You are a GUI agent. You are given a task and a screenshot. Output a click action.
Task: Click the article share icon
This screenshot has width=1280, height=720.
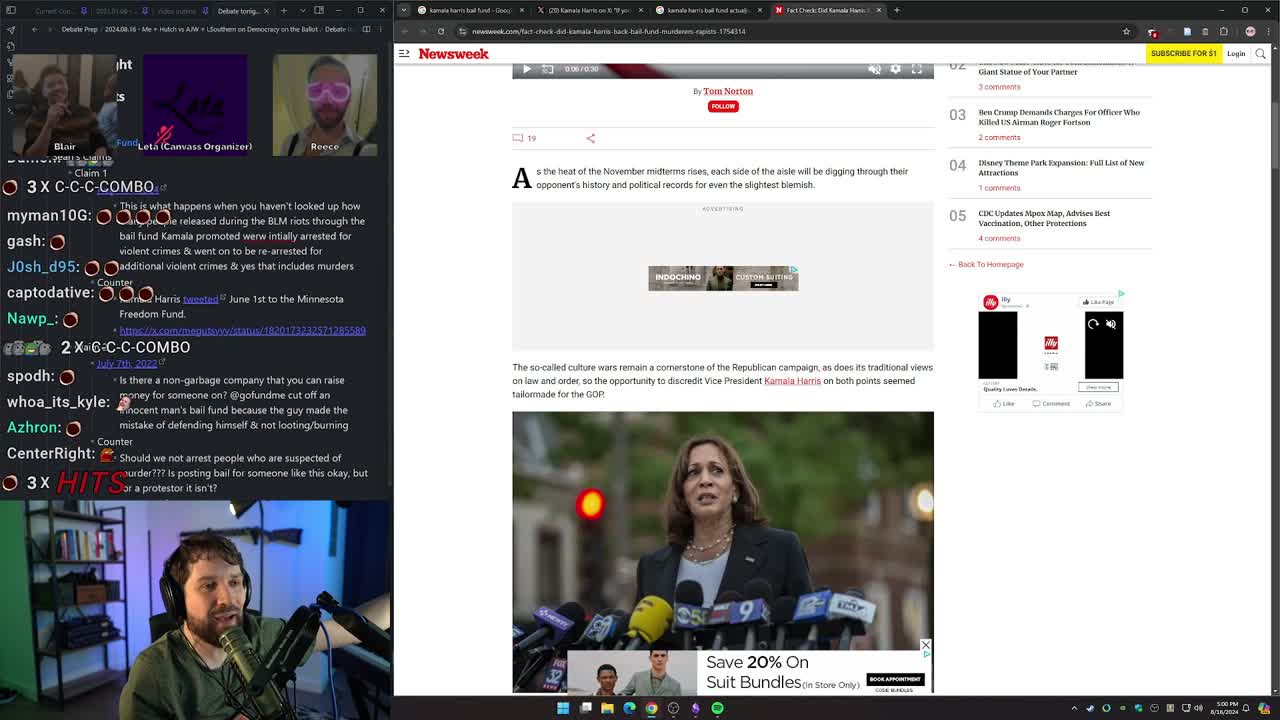590,138
